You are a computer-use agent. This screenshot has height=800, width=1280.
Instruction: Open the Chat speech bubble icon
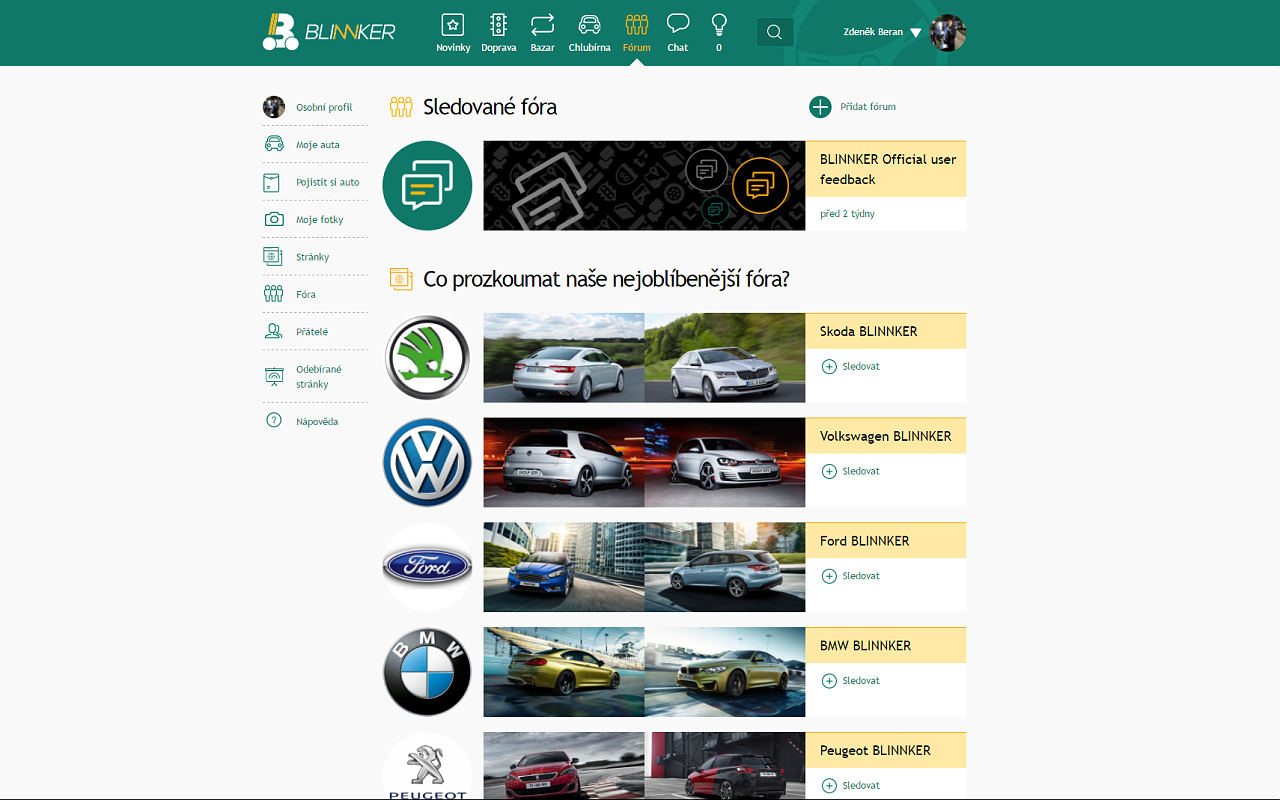click(x=678, y=24)
